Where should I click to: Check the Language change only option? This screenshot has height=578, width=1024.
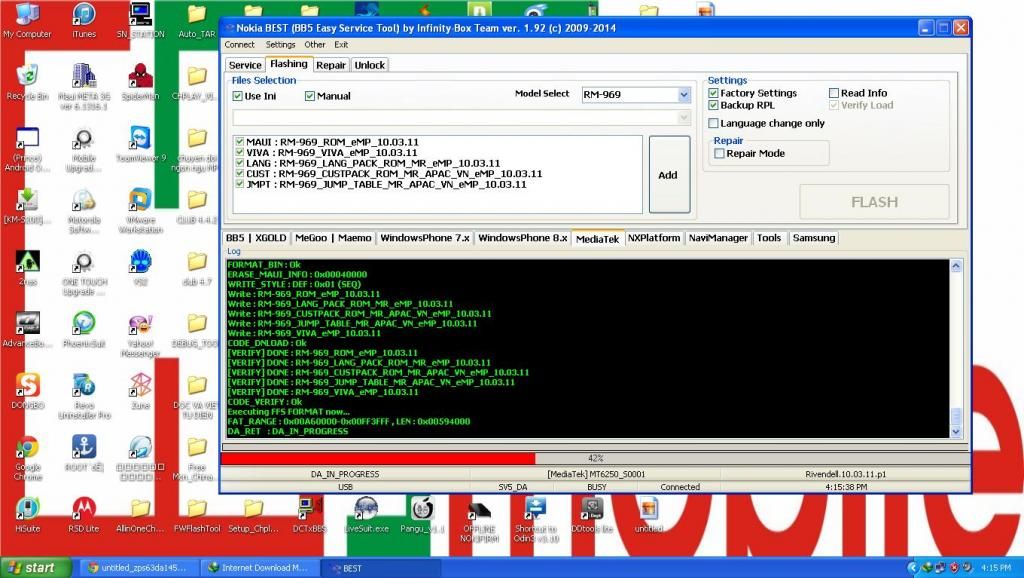[x=713, y=123]
